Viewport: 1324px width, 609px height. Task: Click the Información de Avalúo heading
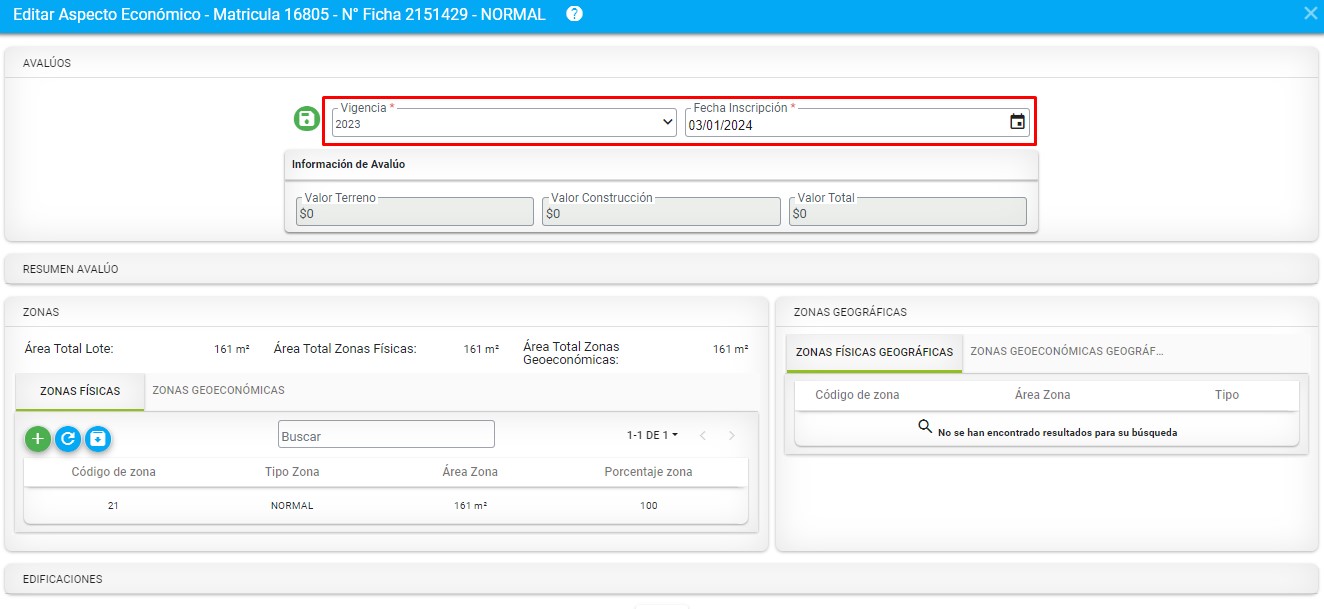click(x=348, y=164)
